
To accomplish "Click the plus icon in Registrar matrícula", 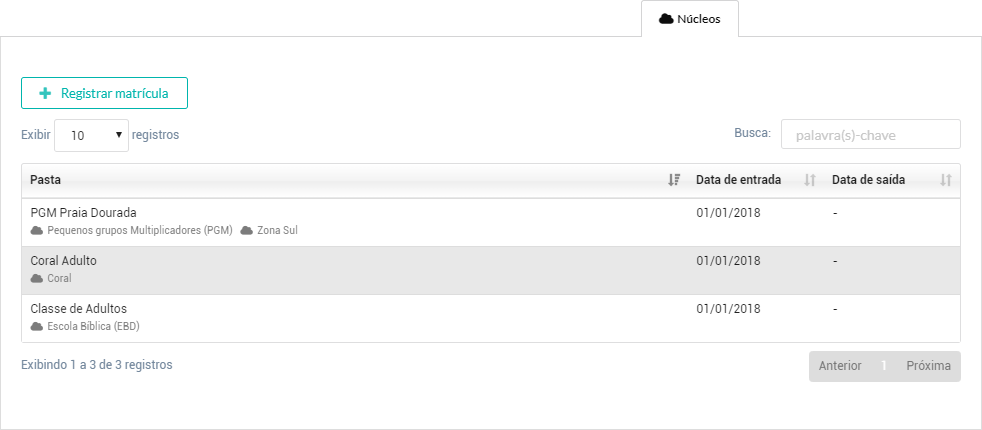I will point(45,93).
